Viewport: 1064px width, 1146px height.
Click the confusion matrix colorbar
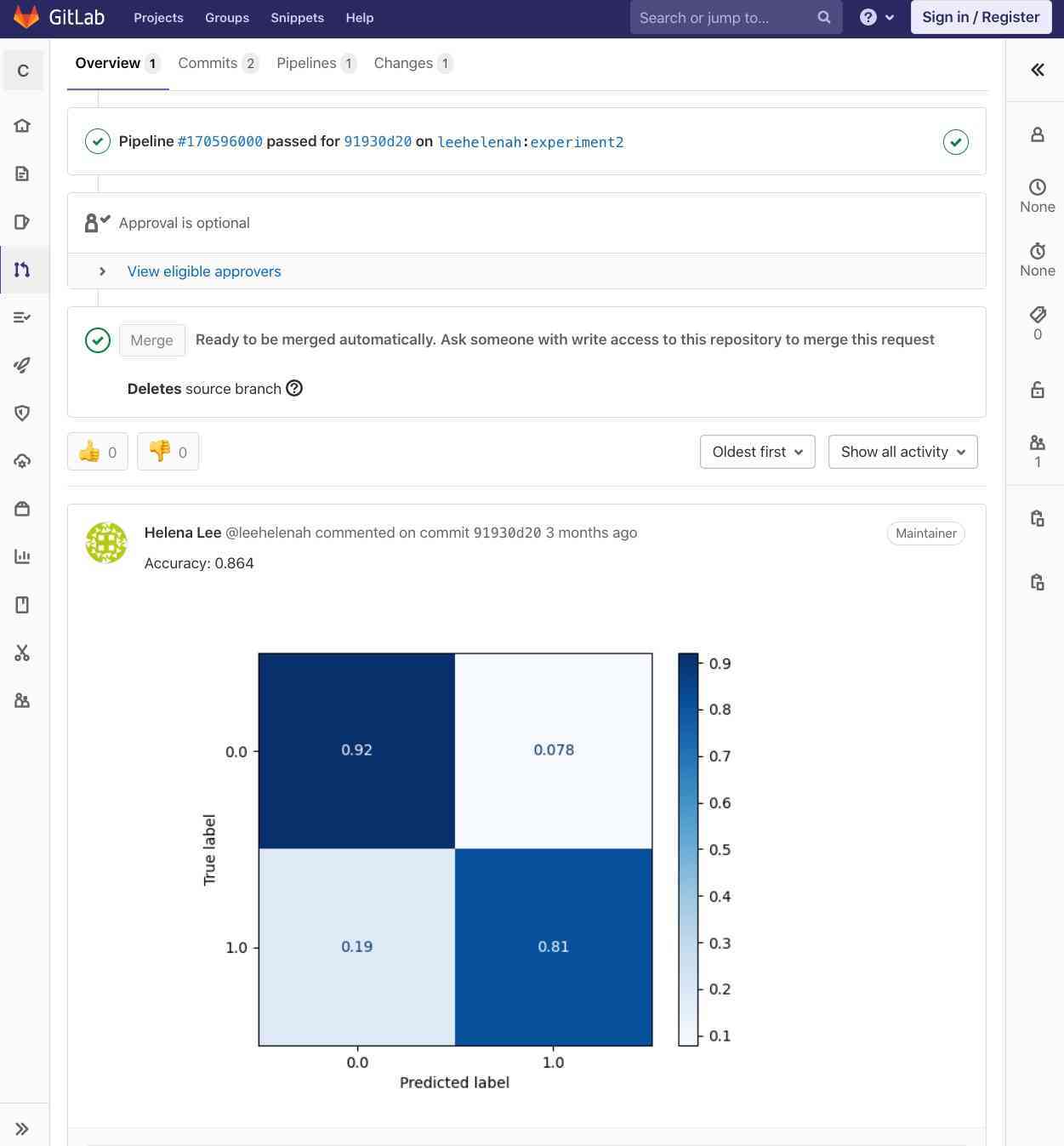(x=688, y=849)
